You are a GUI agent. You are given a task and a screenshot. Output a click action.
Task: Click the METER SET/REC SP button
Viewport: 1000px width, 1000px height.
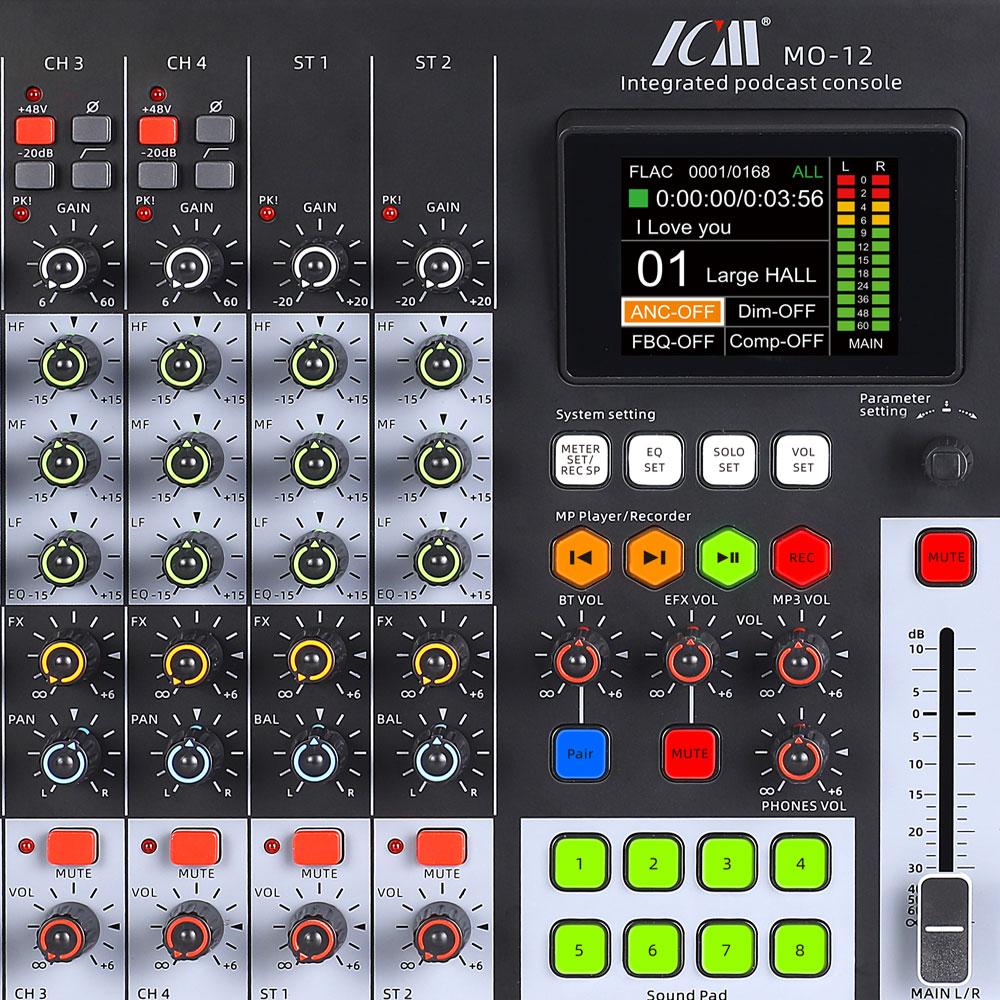[x=580, y=460]
